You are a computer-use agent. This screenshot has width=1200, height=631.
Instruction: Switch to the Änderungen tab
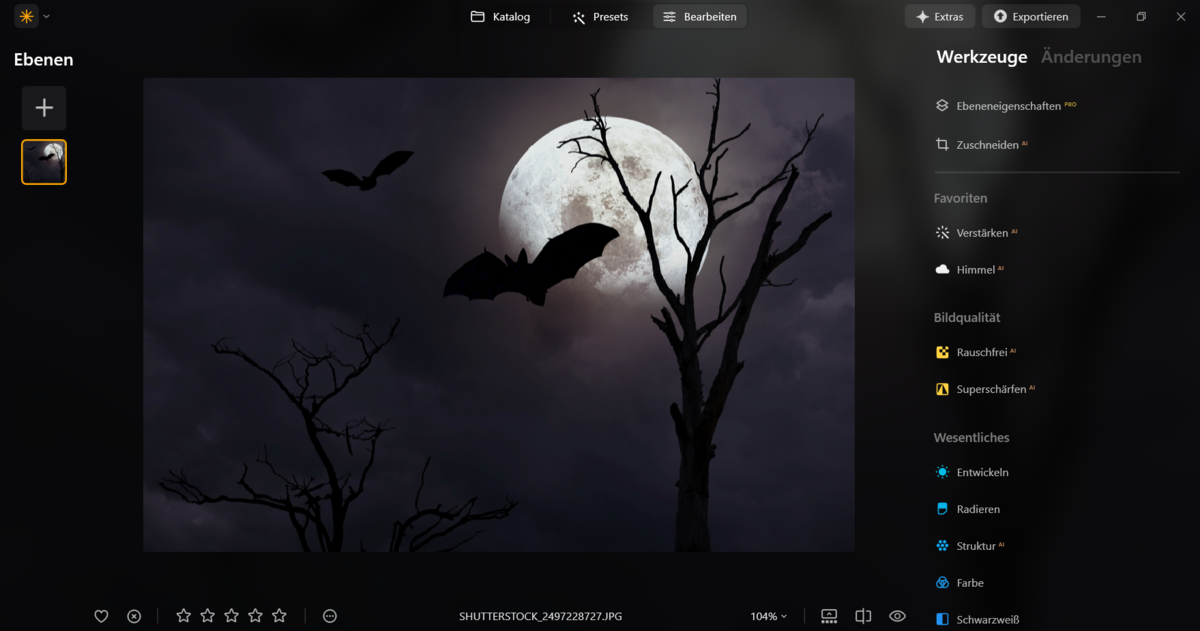1090,57
